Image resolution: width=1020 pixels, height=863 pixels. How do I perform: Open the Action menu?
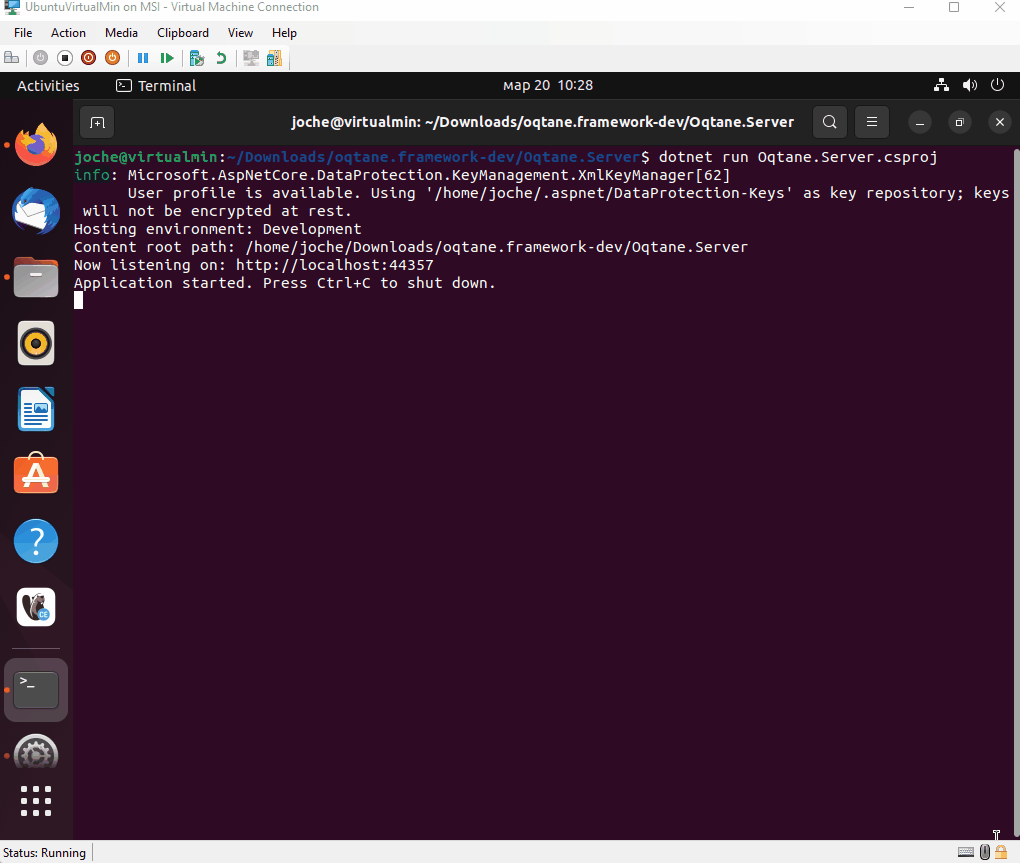click(68, 33)
